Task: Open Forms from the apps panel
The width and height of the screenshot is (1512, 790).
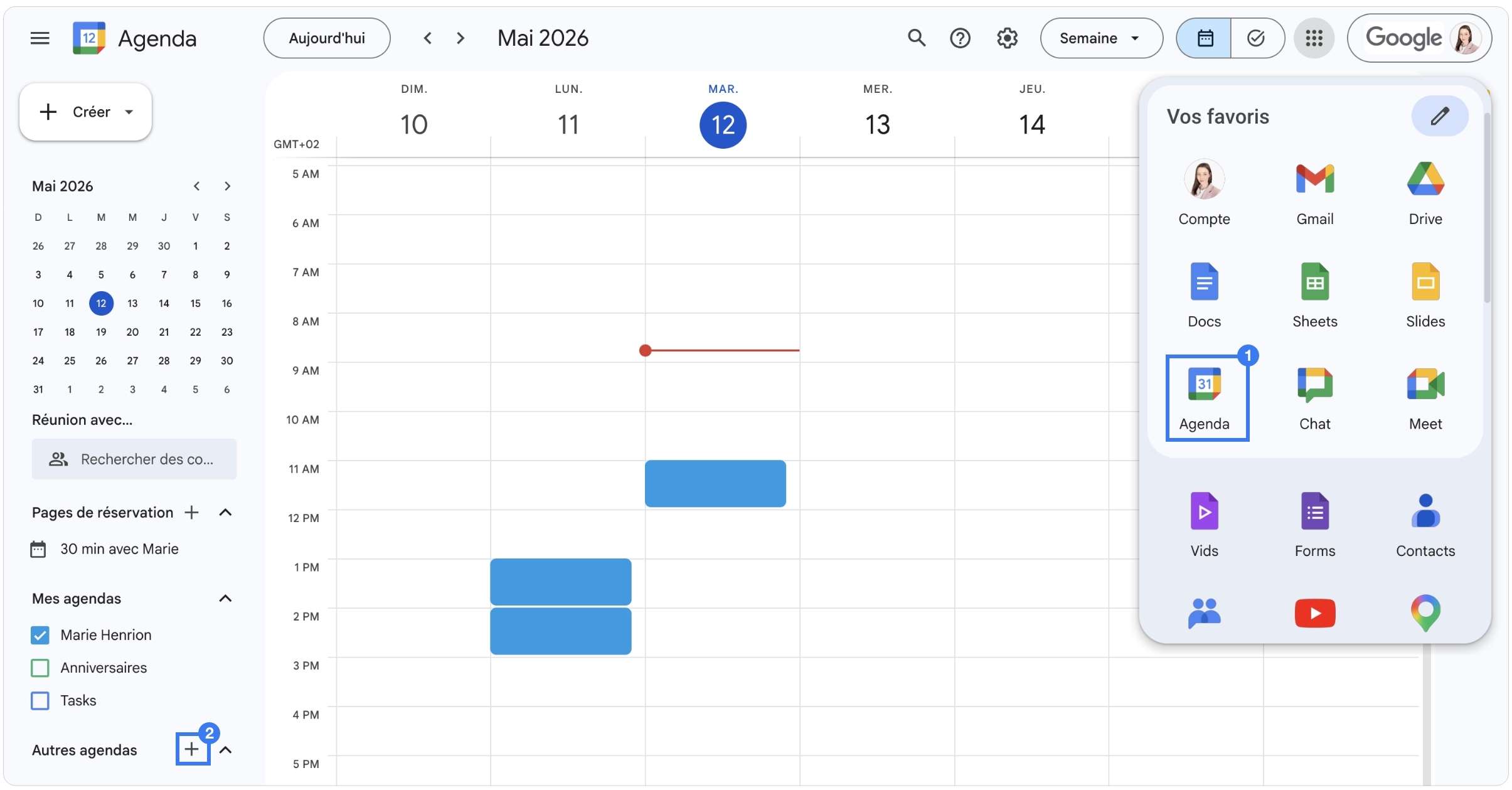Action: click(1315, 525)
